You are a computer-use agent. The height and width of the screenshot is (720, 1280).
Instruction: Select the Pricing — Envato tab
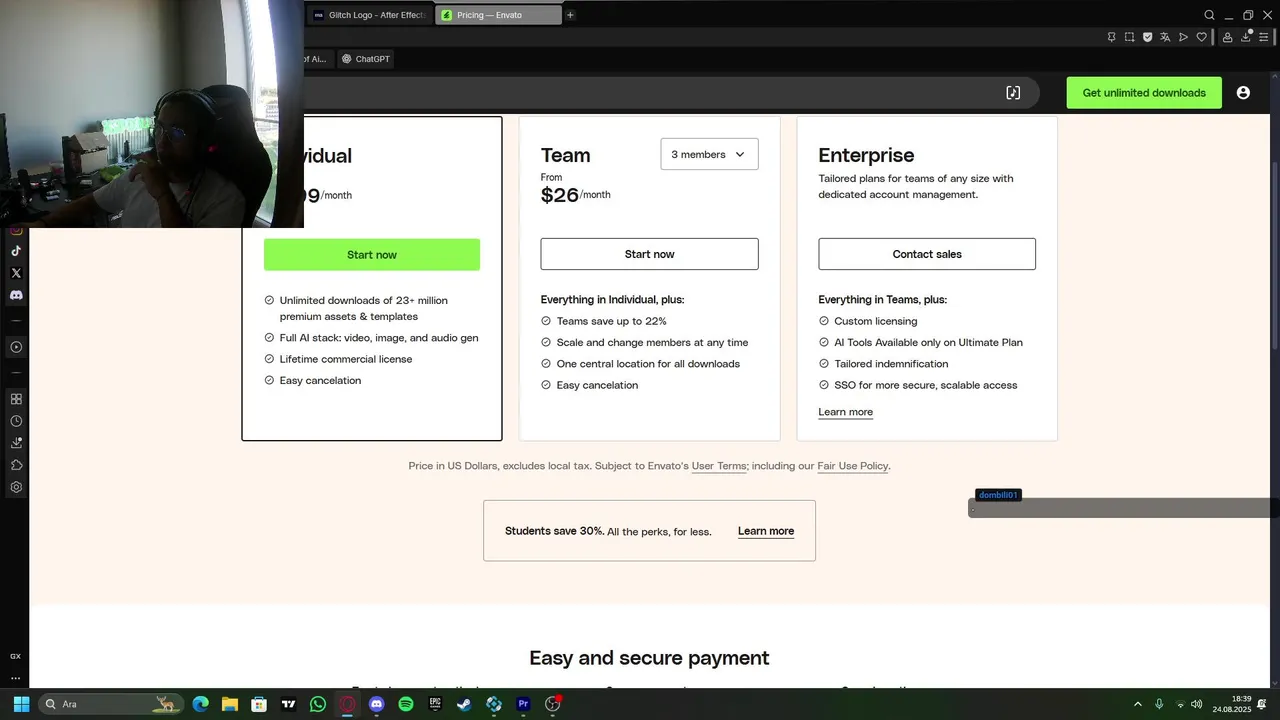(498, 15)
